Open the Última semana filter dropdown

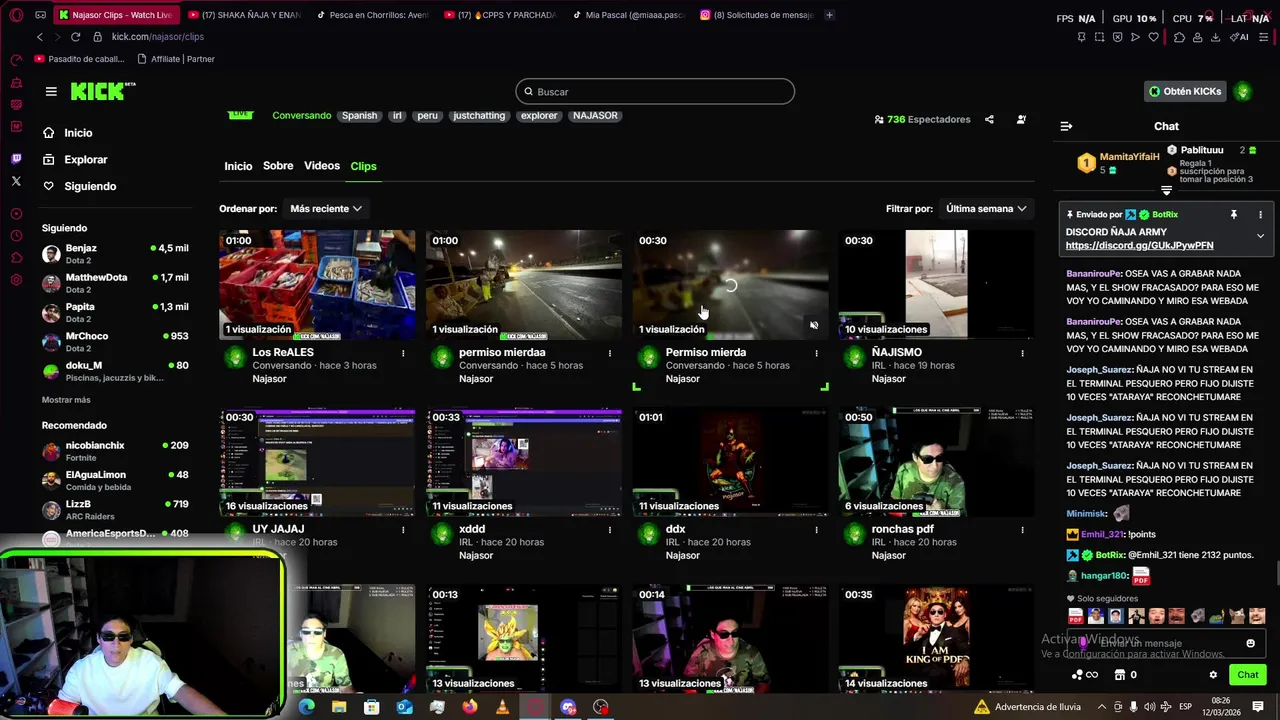[x=986, y=209]
